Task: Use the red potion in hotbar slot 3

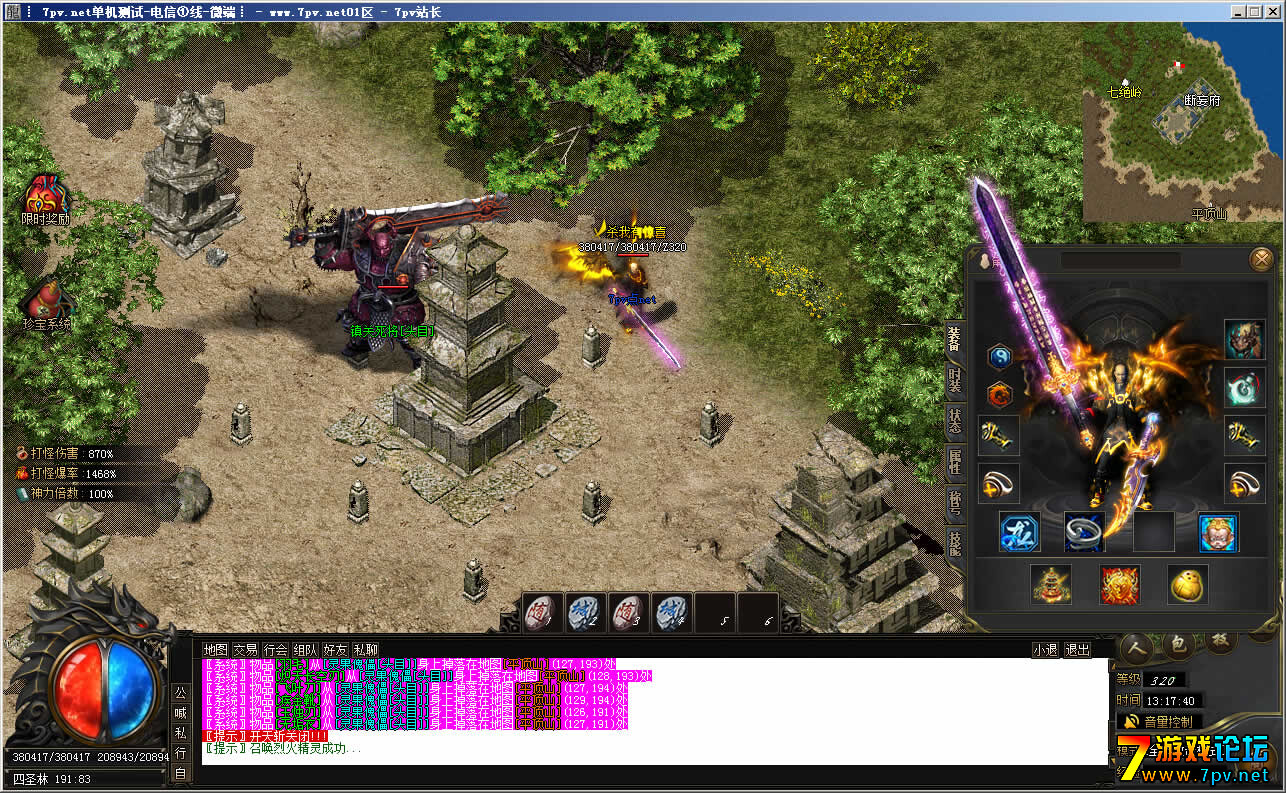Action: pyautogui.click(x=628, y=612)
